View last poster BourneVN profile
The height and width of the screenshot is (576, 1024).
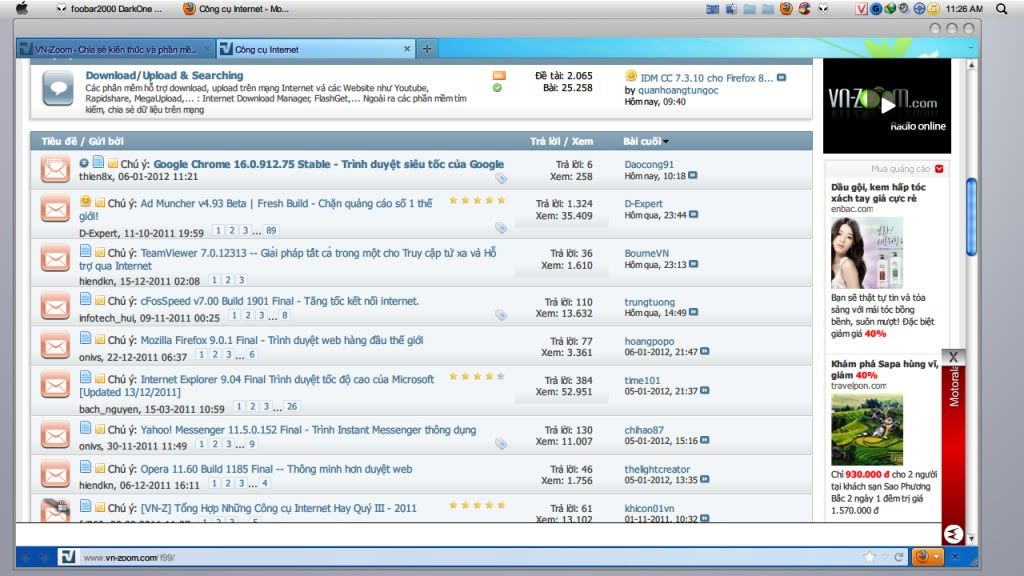[x=647, y=253]
